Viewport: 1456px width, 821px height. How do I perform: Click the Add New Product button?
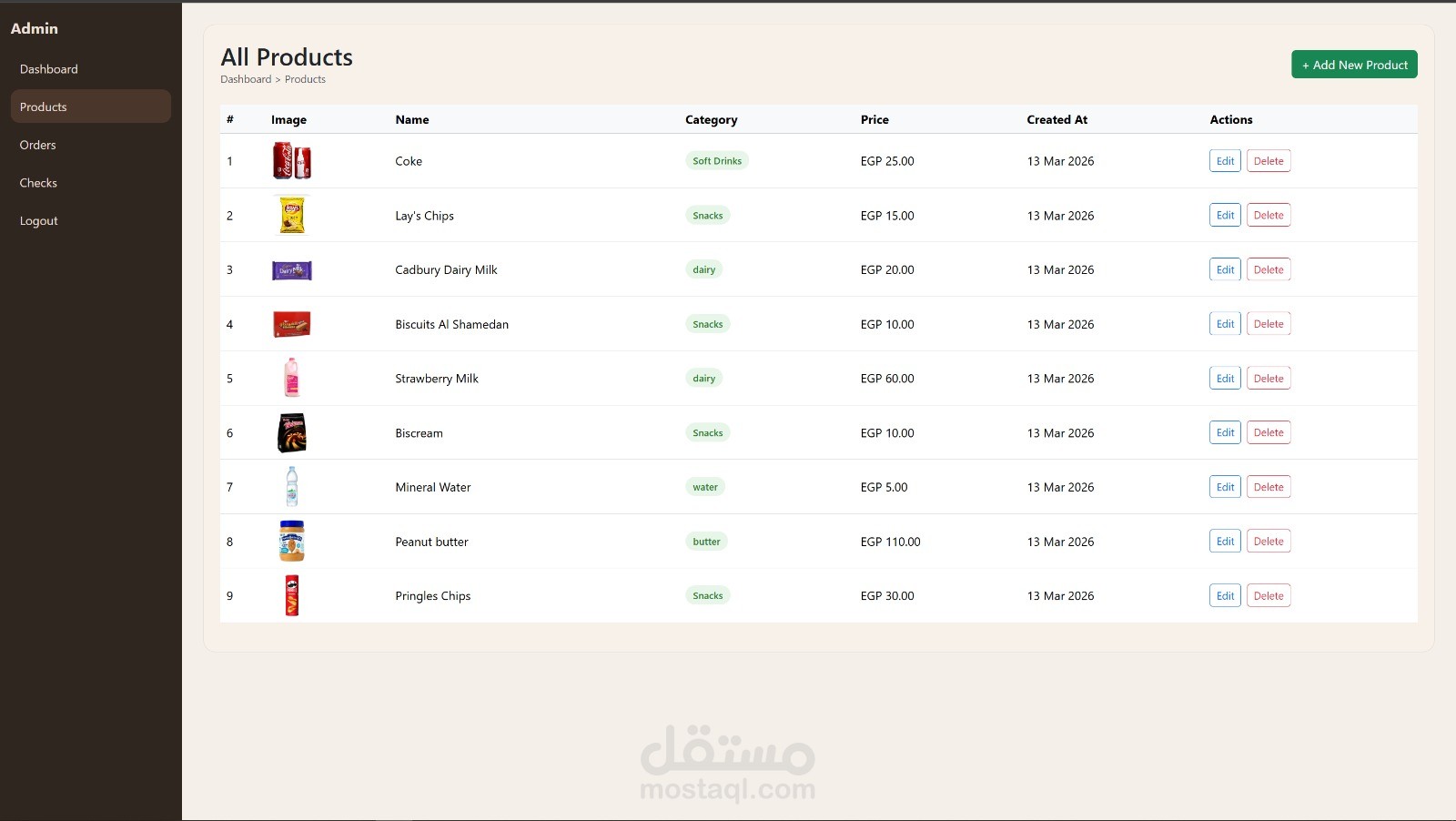(1353, 64)
